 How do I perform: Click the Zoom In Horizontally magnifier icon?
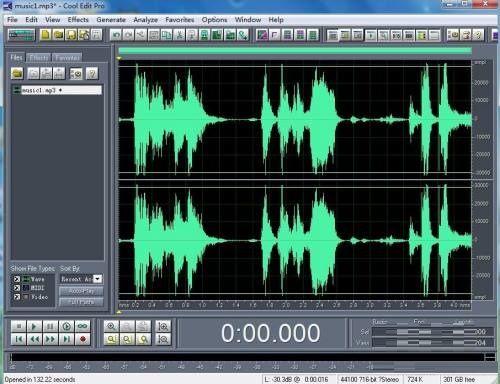111,326
